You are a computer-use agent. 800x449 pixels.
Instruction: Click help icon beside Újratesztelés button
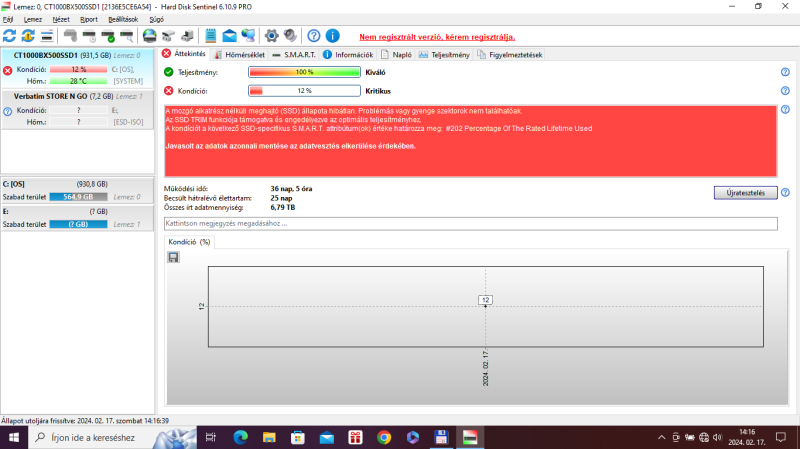[785, 192]
